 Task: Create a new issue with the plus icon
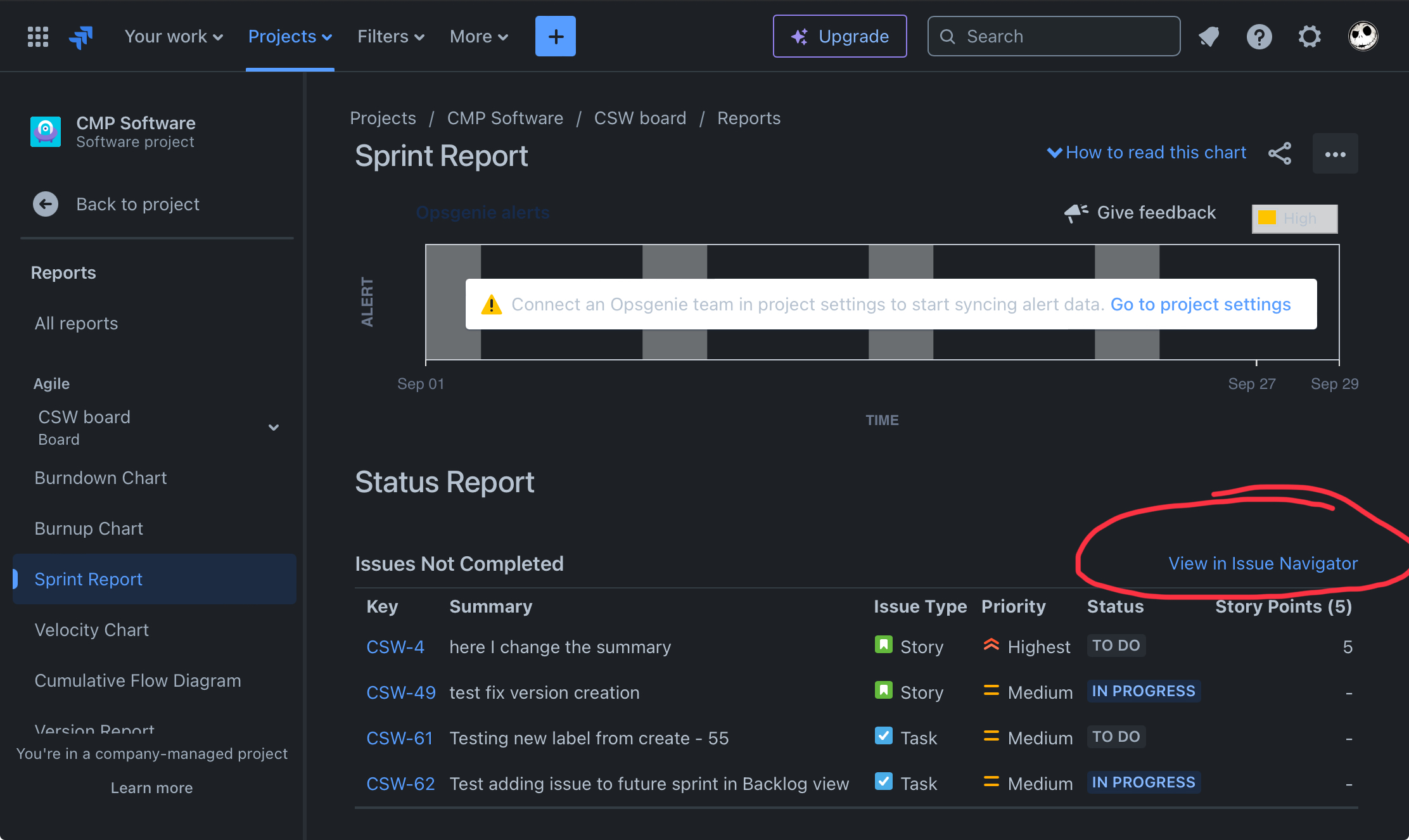pyautogui.click(x=555, y=36)
